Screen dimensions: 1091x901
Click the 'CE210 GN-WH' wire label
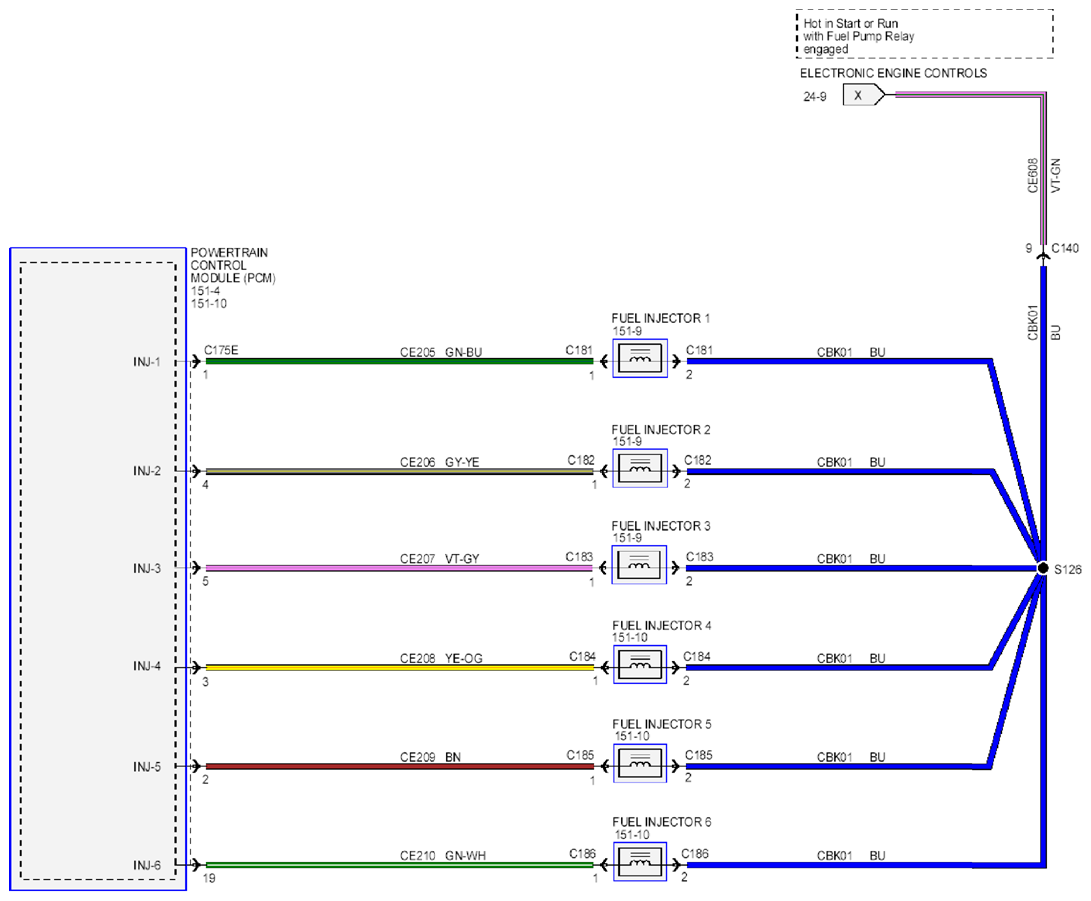pyautogui.click(x=443, y=856)
